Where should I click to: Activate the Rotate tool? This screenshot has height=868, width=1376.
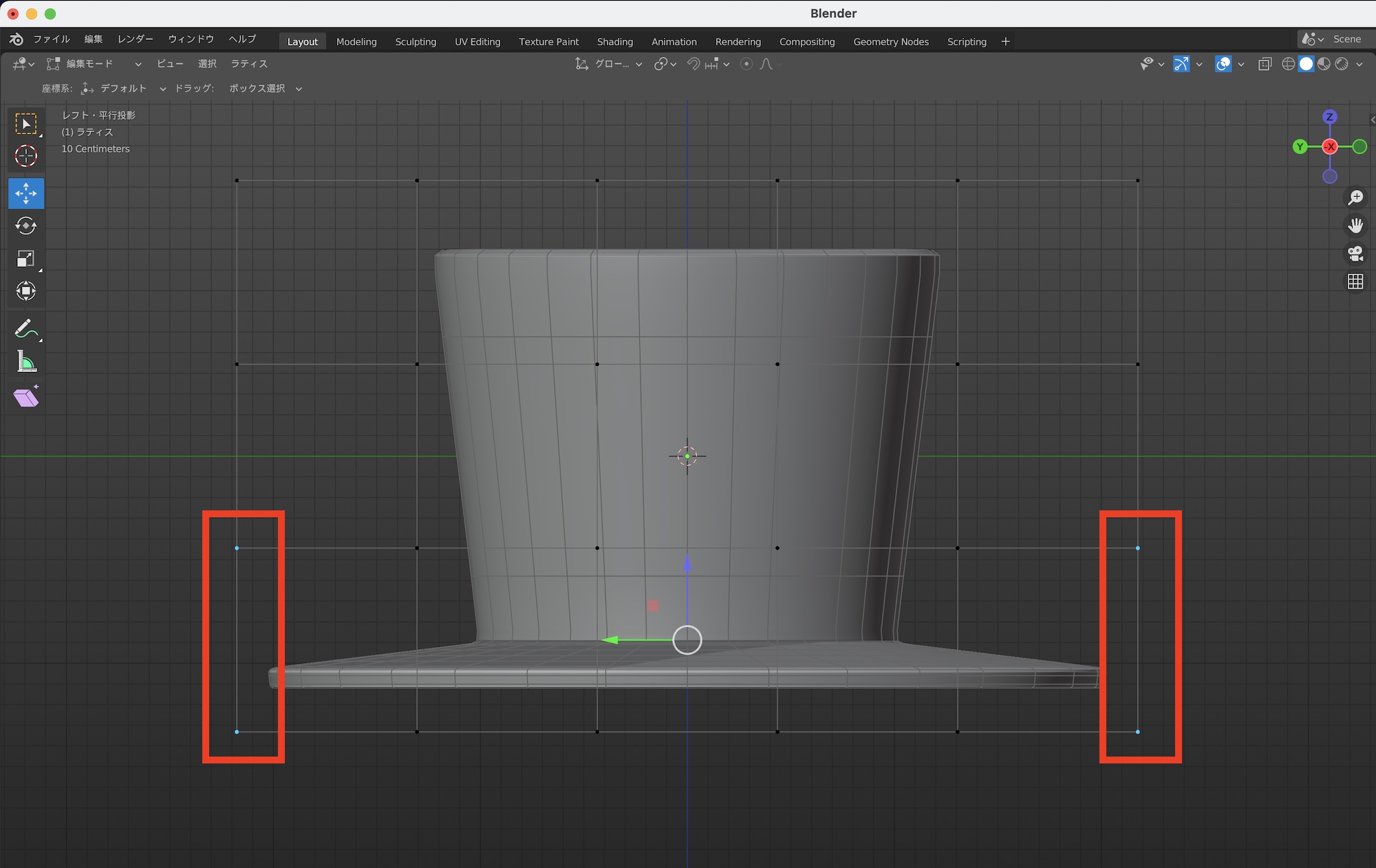tap(26, 226)
